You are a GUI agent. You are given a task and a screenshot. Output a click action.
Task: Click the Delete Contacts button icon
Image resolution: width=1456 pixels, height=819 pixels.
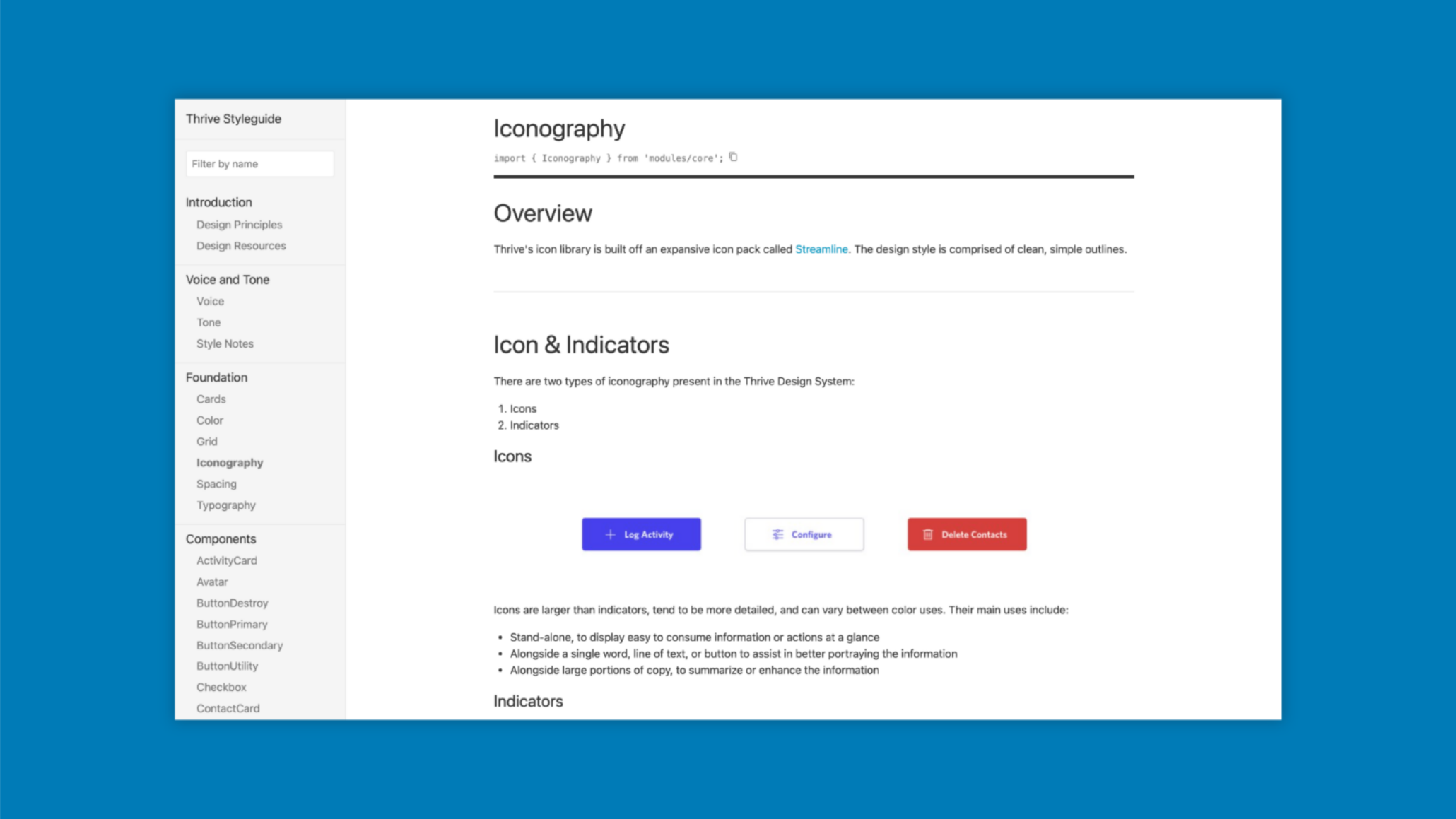[x=927, y=534]
